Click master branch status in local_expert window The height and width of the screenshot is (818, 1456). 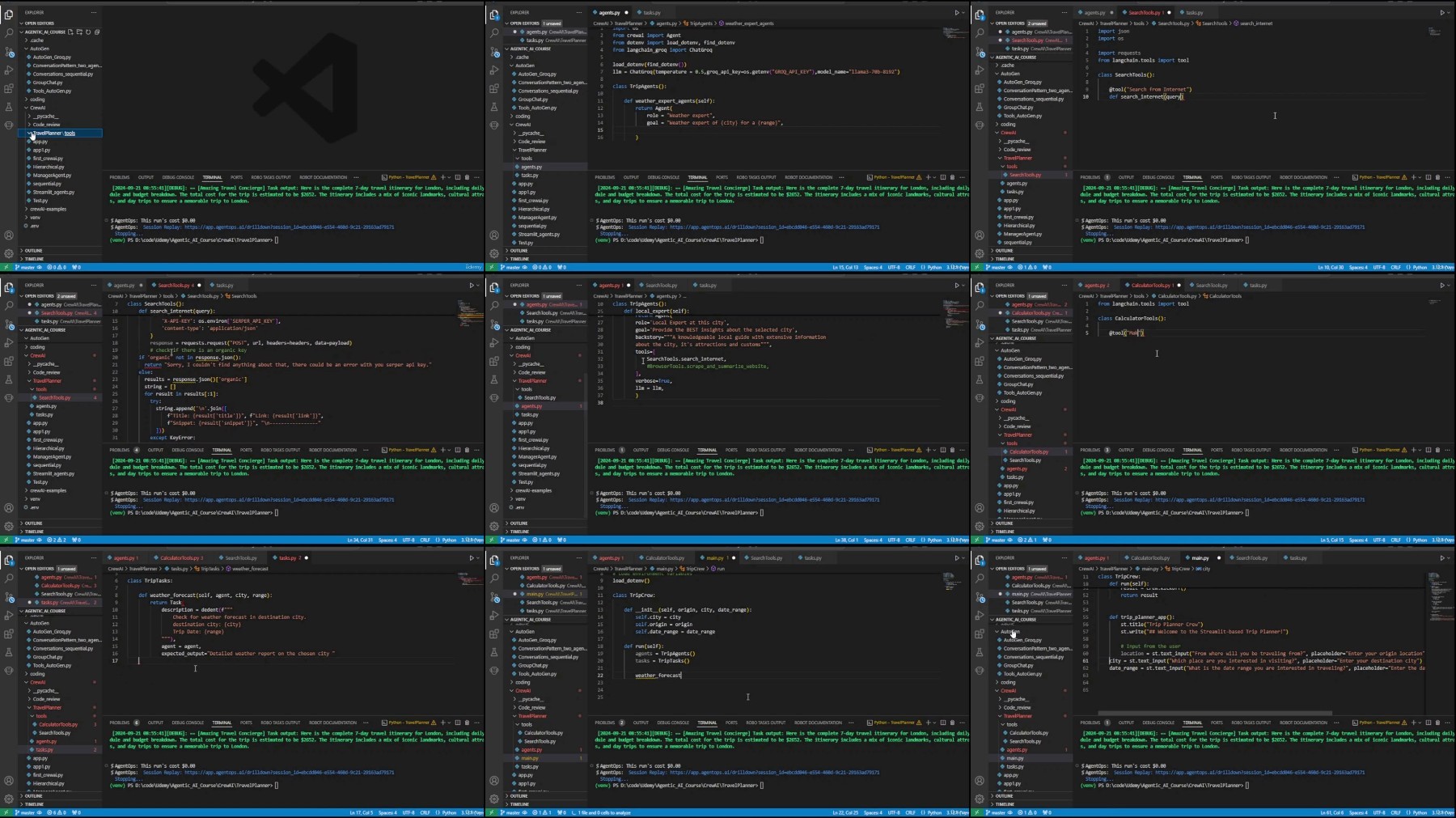click(513, 540)
